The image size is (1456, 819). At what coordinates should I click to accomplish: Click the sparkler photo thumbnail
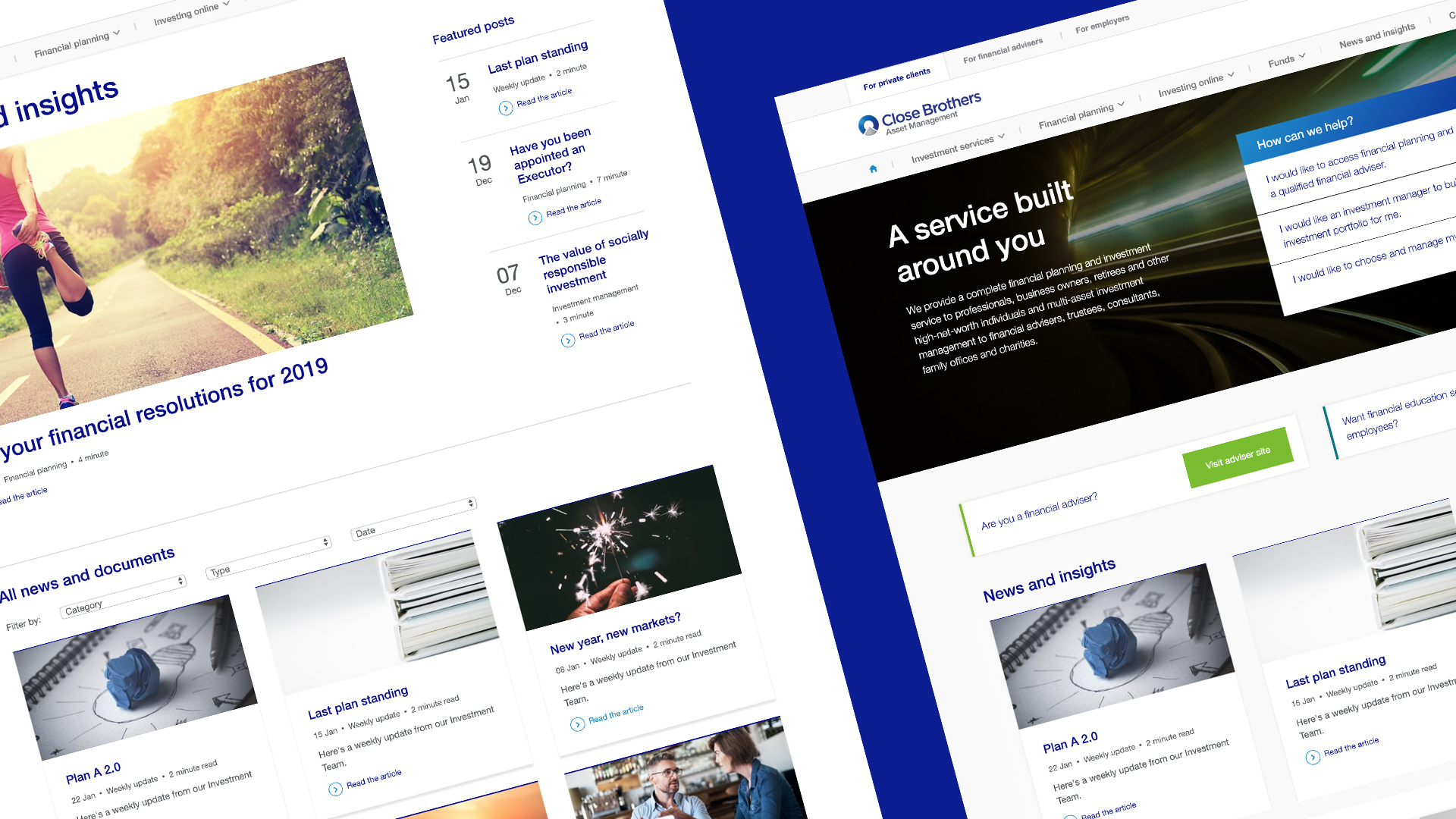tap(619, 548)
